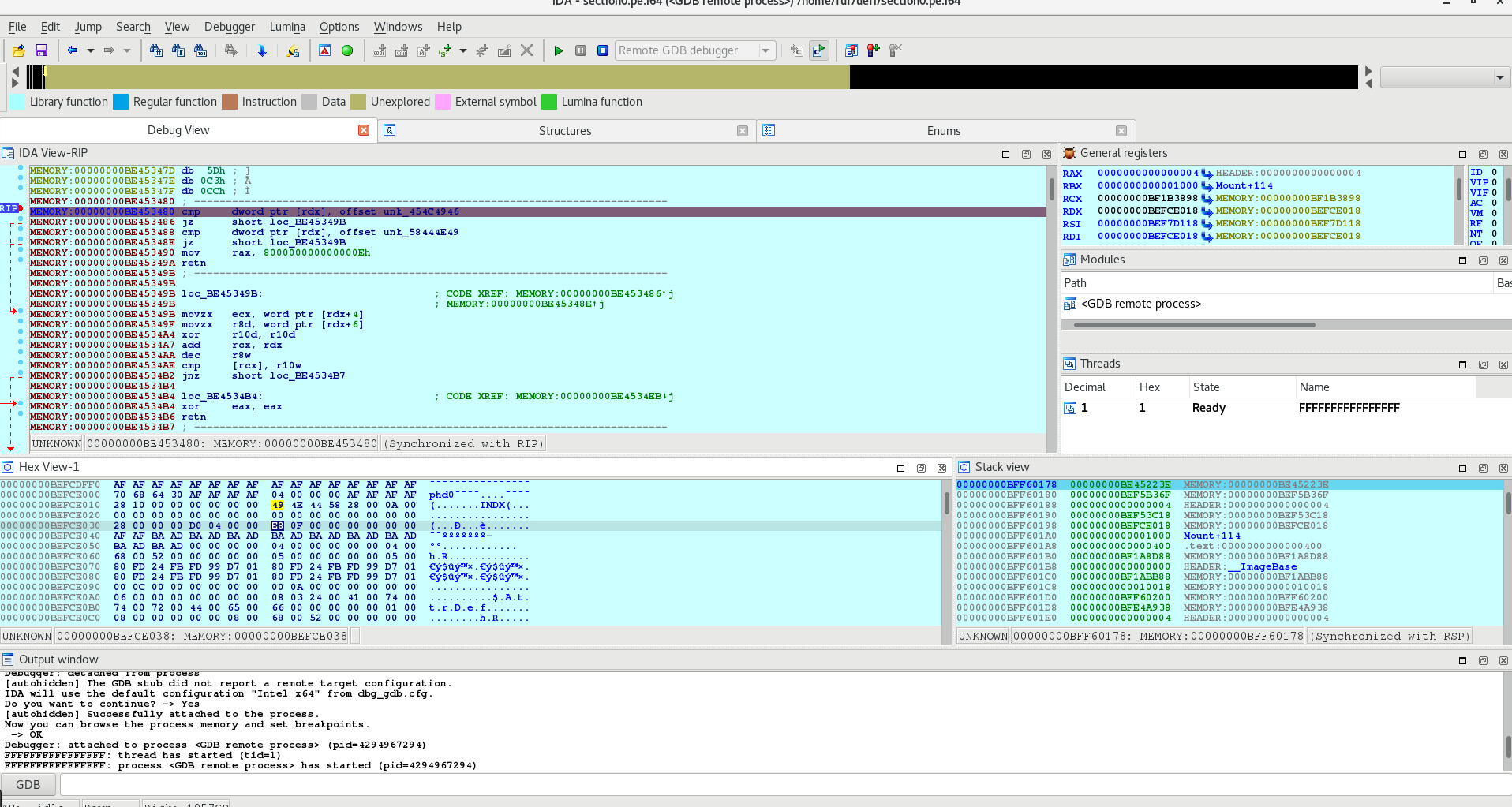Image resolution: width=1512 pixels, height=807 pixels.
Task: Switch to the Structures tab
Action: click(564, 131)
